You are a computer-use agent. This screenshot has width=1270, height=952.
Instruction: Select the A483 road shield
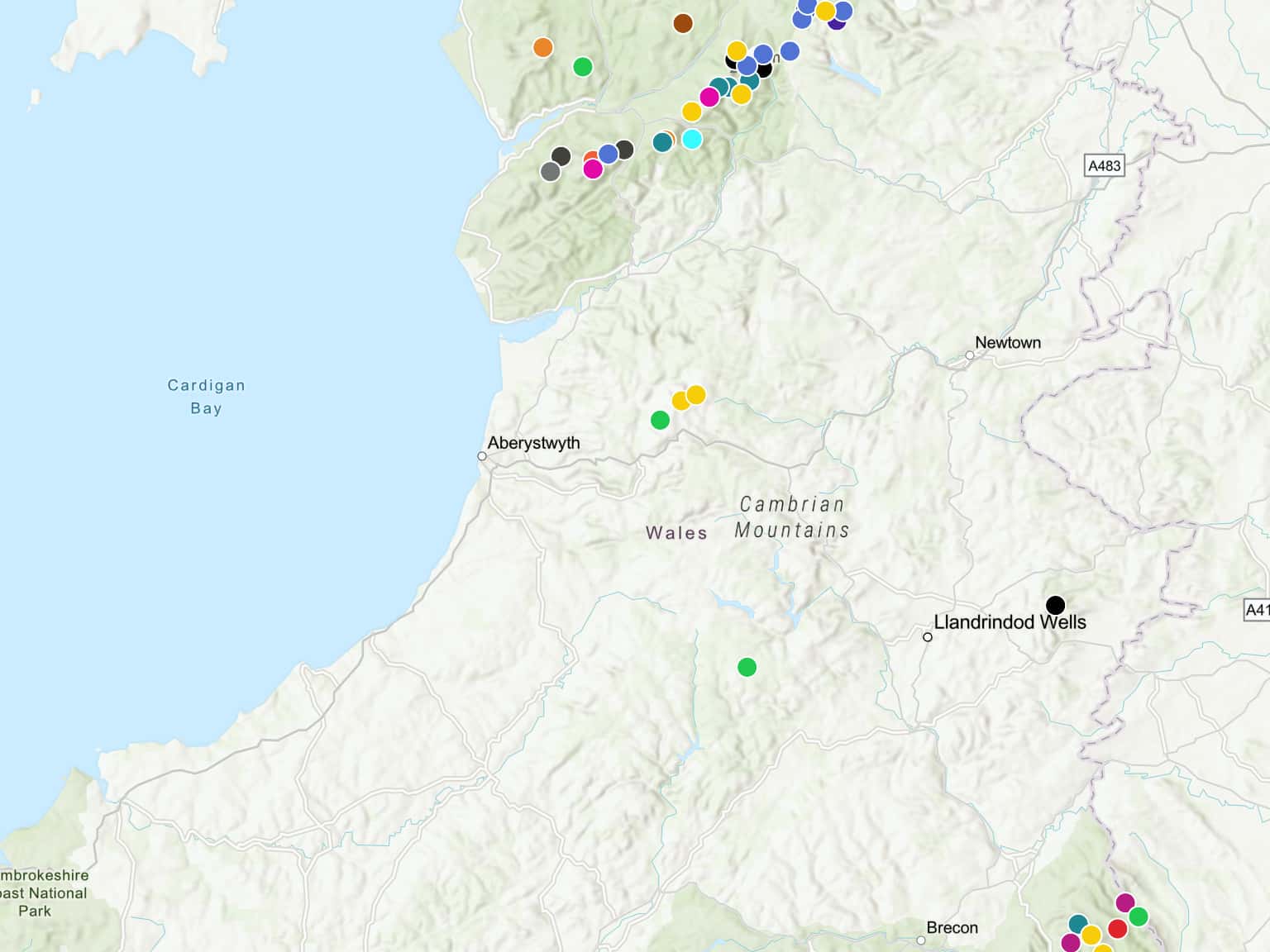click(x=1104, y=165)
